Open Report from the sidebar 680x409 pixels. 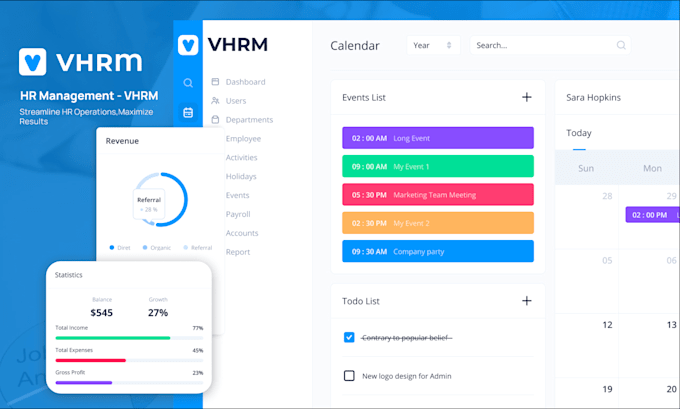coord(238,252)
